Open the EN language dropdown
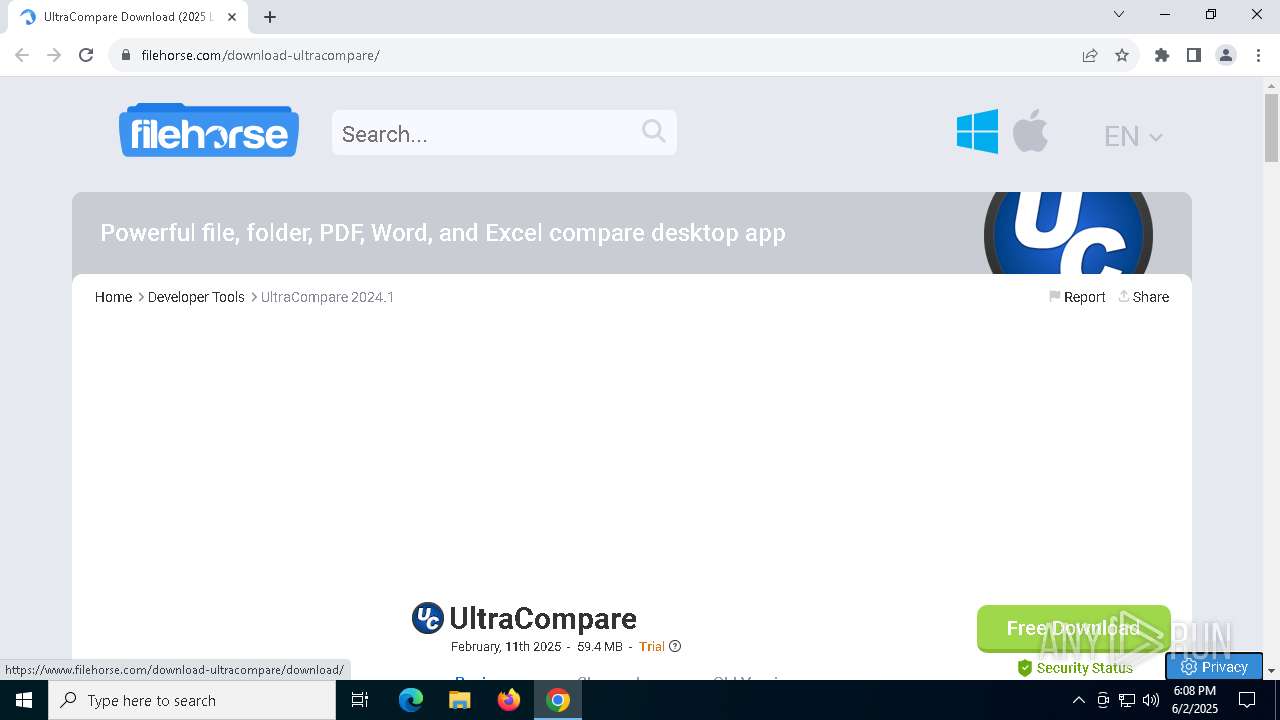The height and width of the screenshot is (720, 1280). pyautogui.click(x=1133, y=136)
